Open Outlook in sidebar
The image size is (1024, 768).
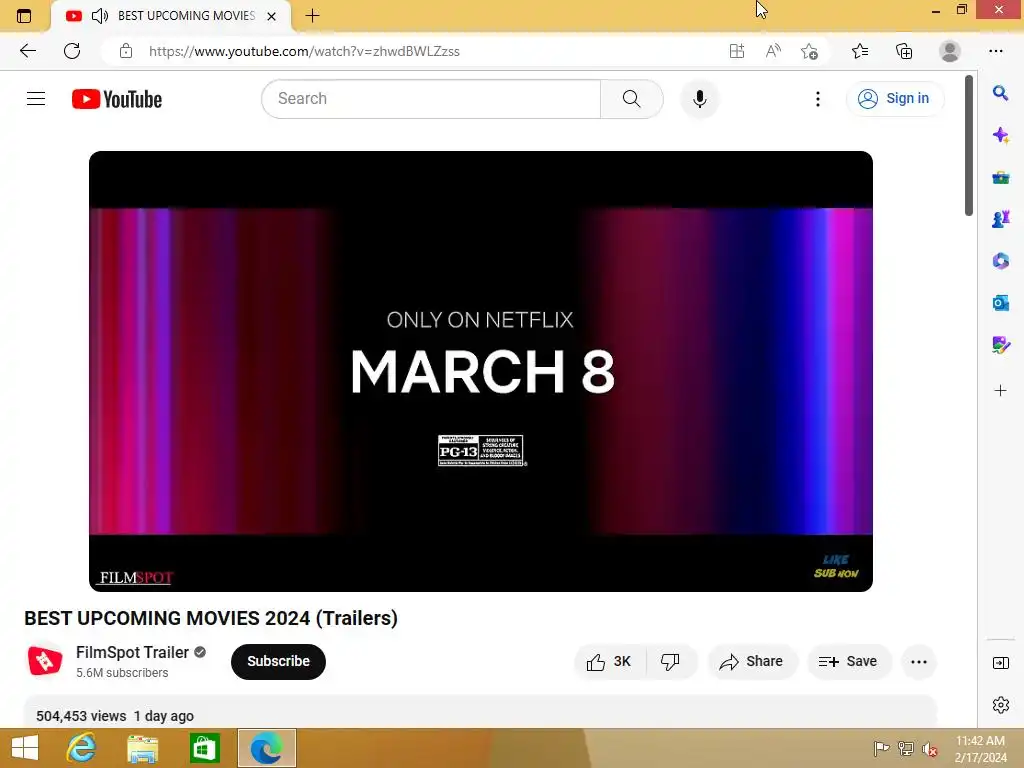[1000, 302]
